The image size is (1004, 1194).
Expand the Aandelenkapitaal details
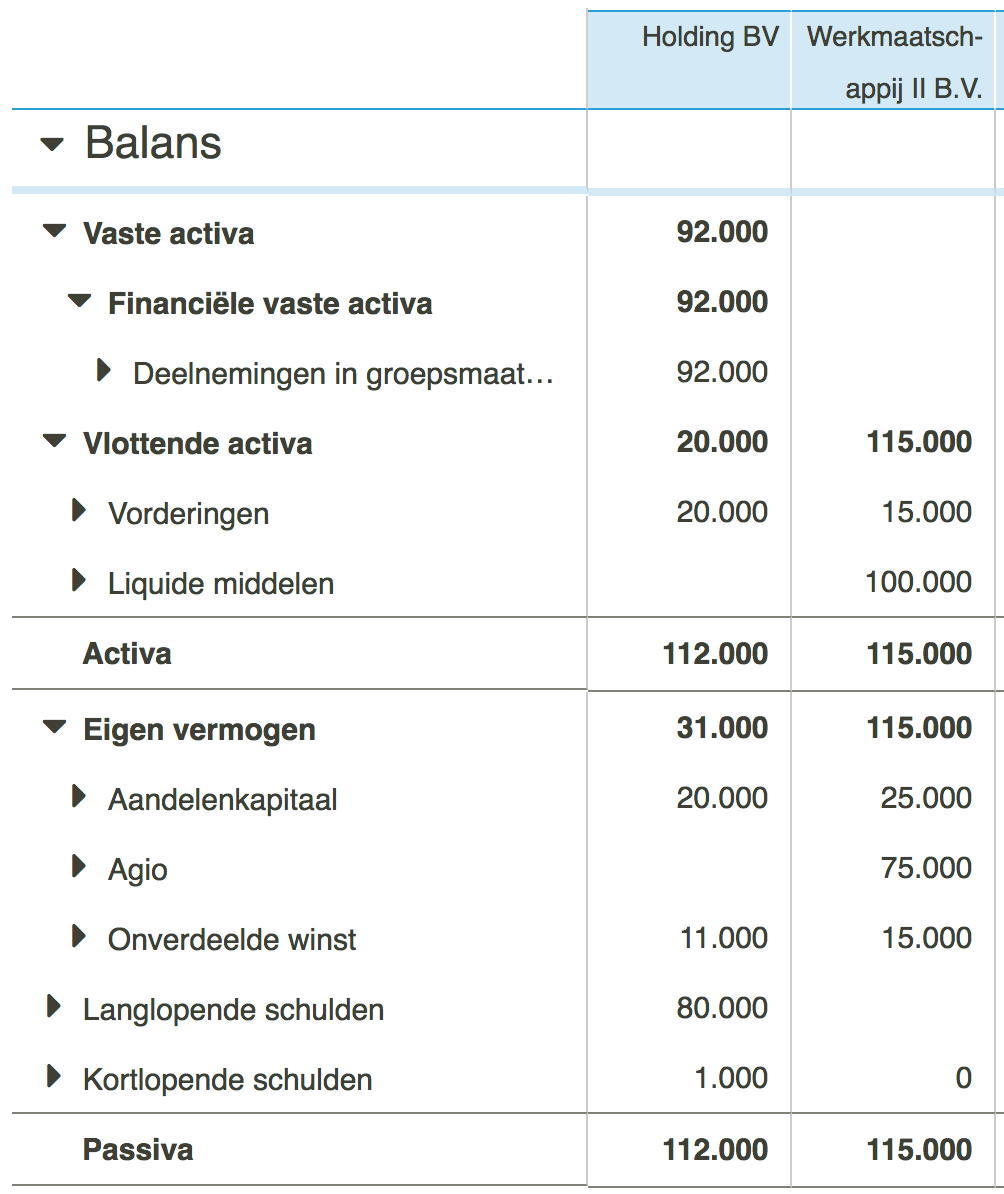click(77, 798)
